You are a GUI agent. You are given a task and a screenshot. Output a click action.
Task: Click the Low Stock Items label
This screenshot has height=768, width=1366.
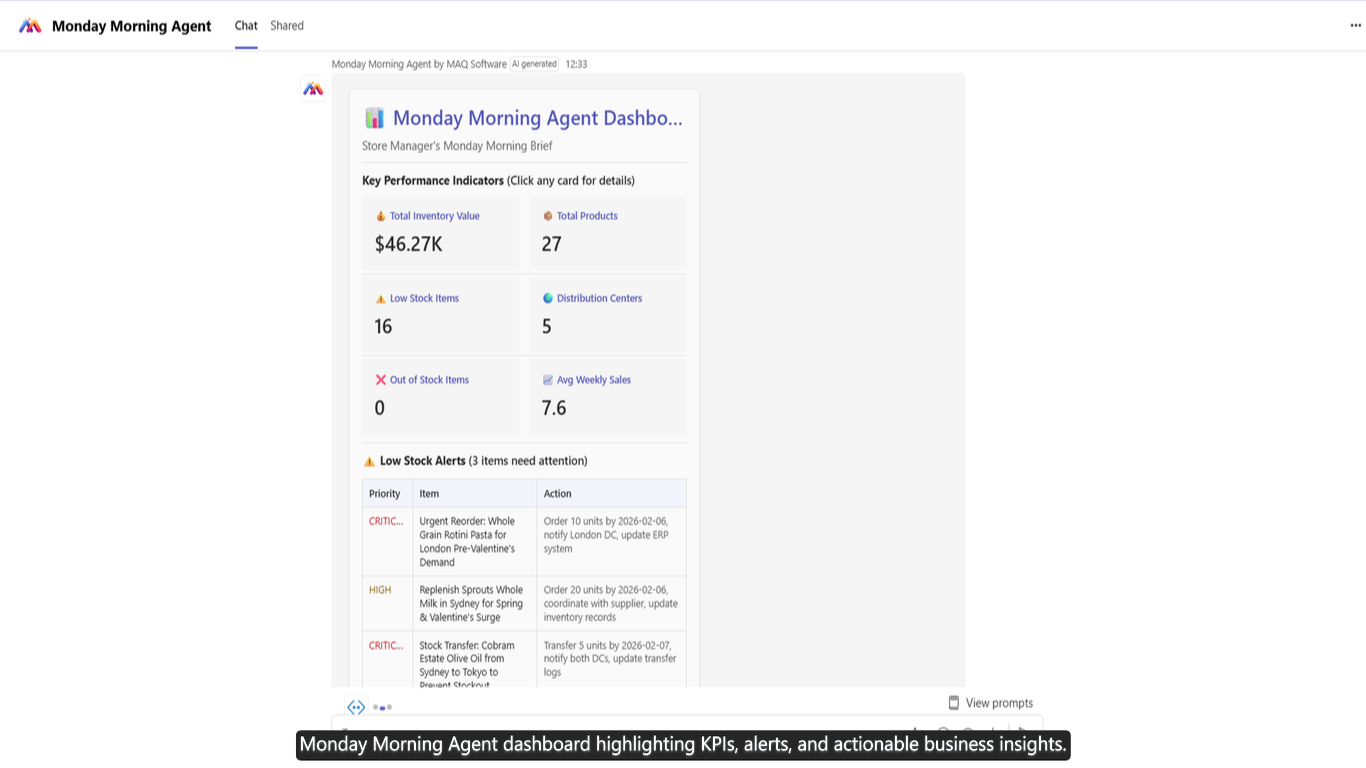pyautogui.click(x=424, y=298)
